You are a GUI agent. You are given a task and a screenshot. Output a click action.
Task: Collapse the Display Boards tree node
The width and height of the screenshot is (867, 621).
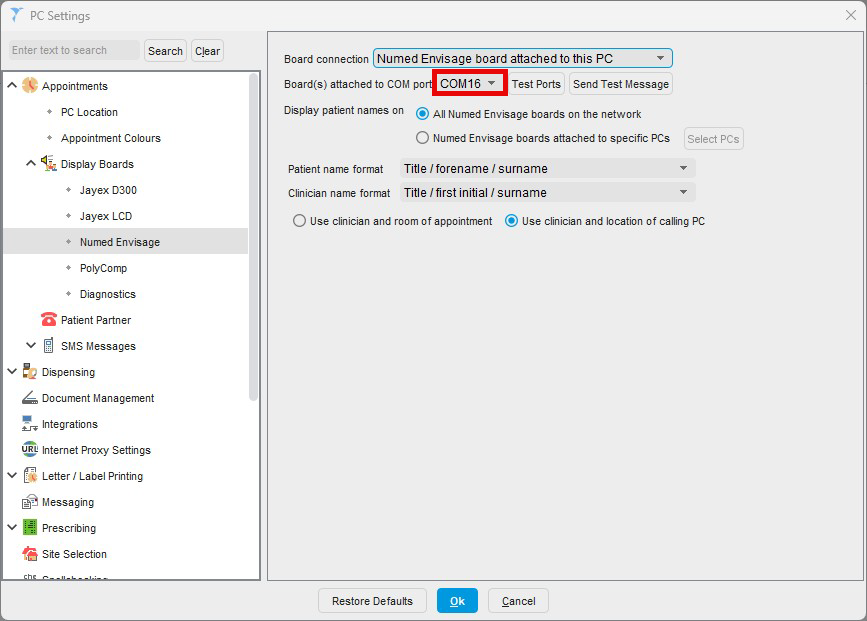[31, 164]
